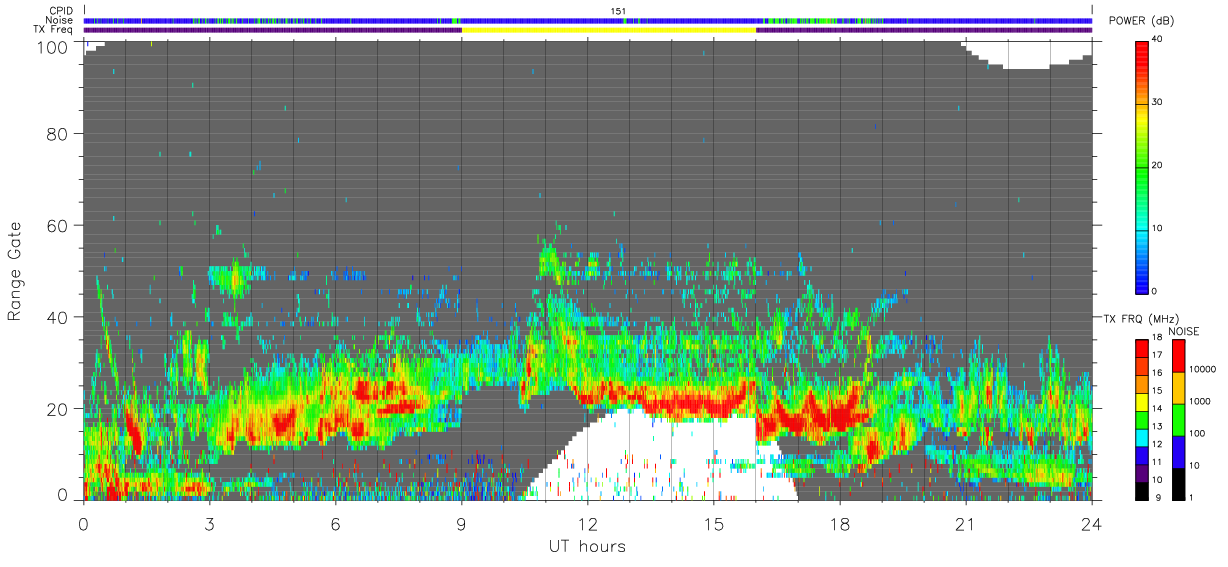Click x-axis tick label "12" under UT hours

(x=587, y=523)
